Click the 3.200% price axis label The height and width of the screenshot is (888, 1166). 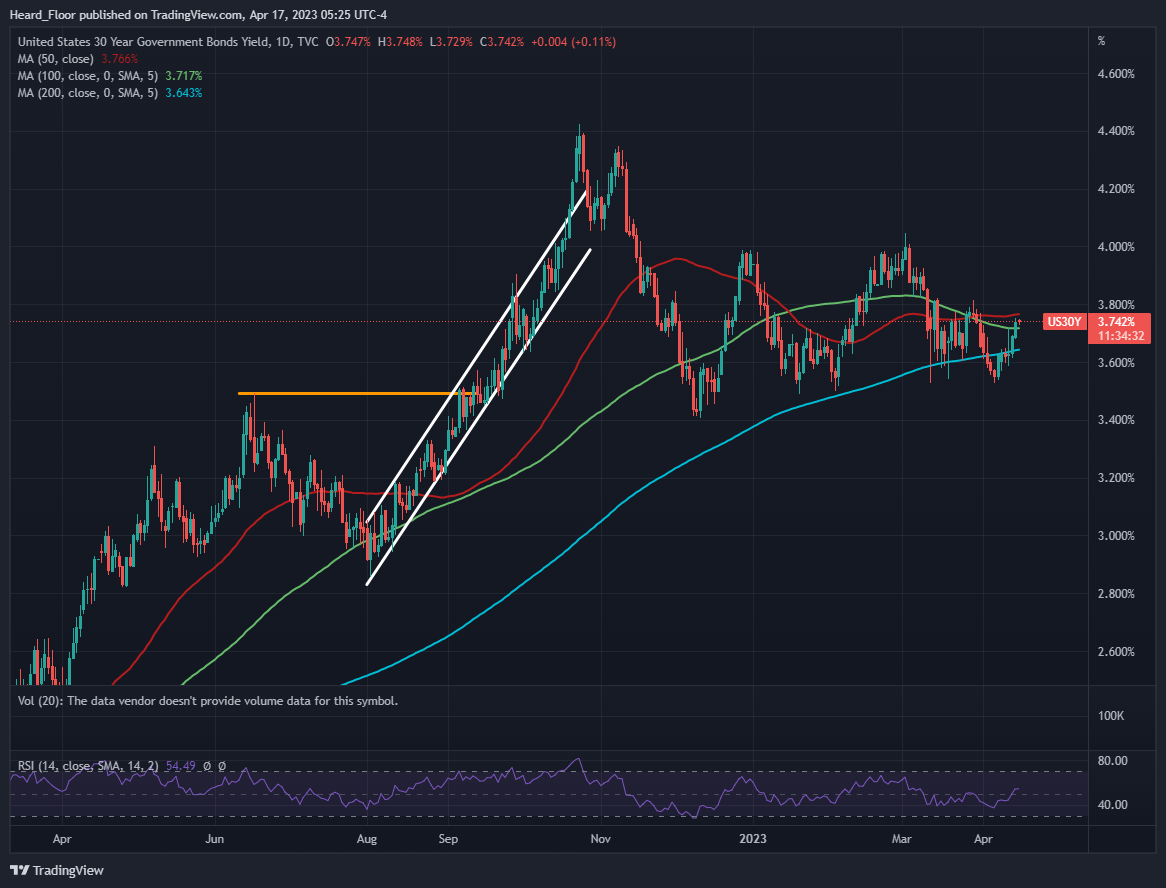[x=1116, y=478]
